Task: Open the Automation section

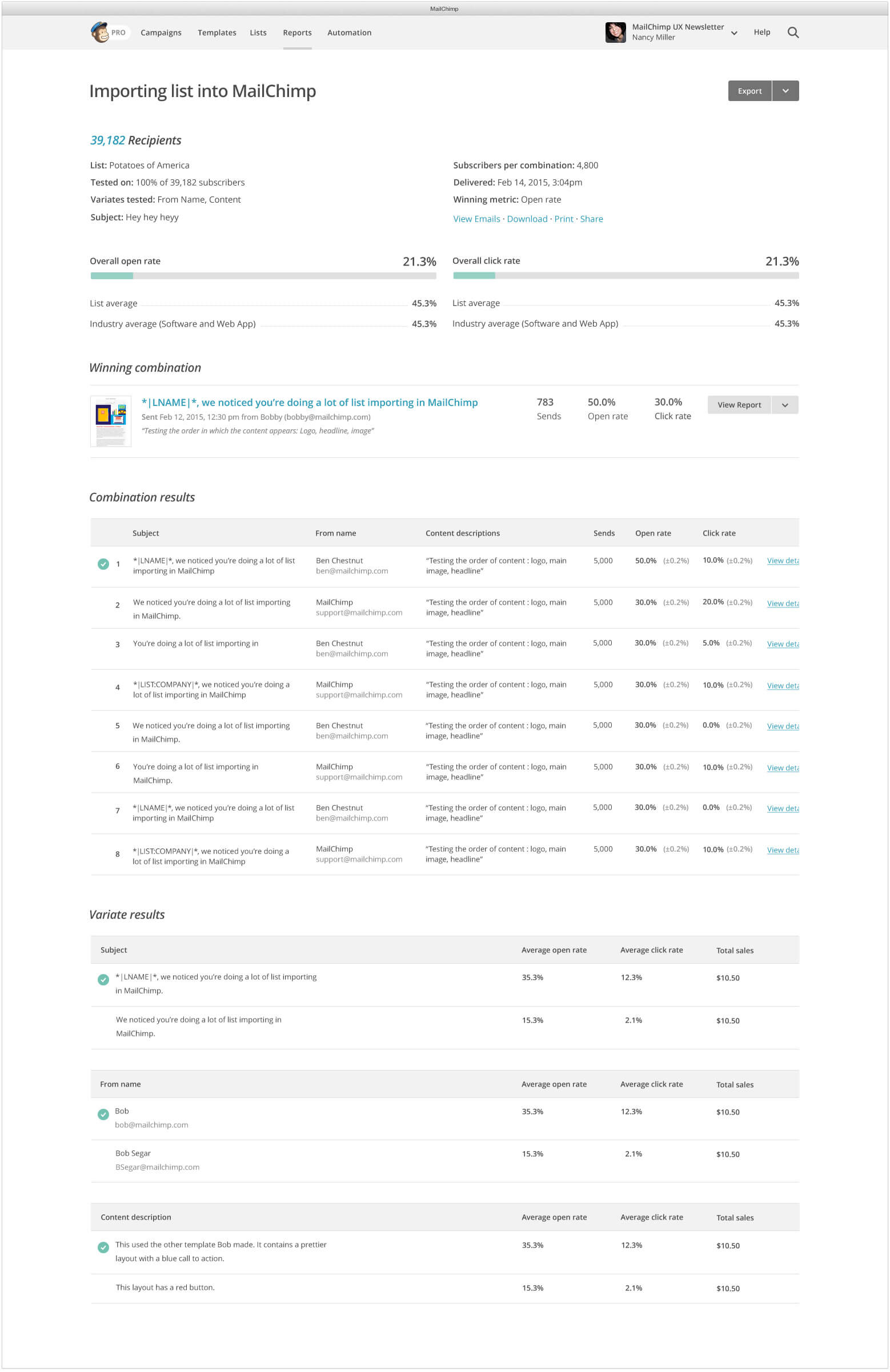Action: (349, 33)
